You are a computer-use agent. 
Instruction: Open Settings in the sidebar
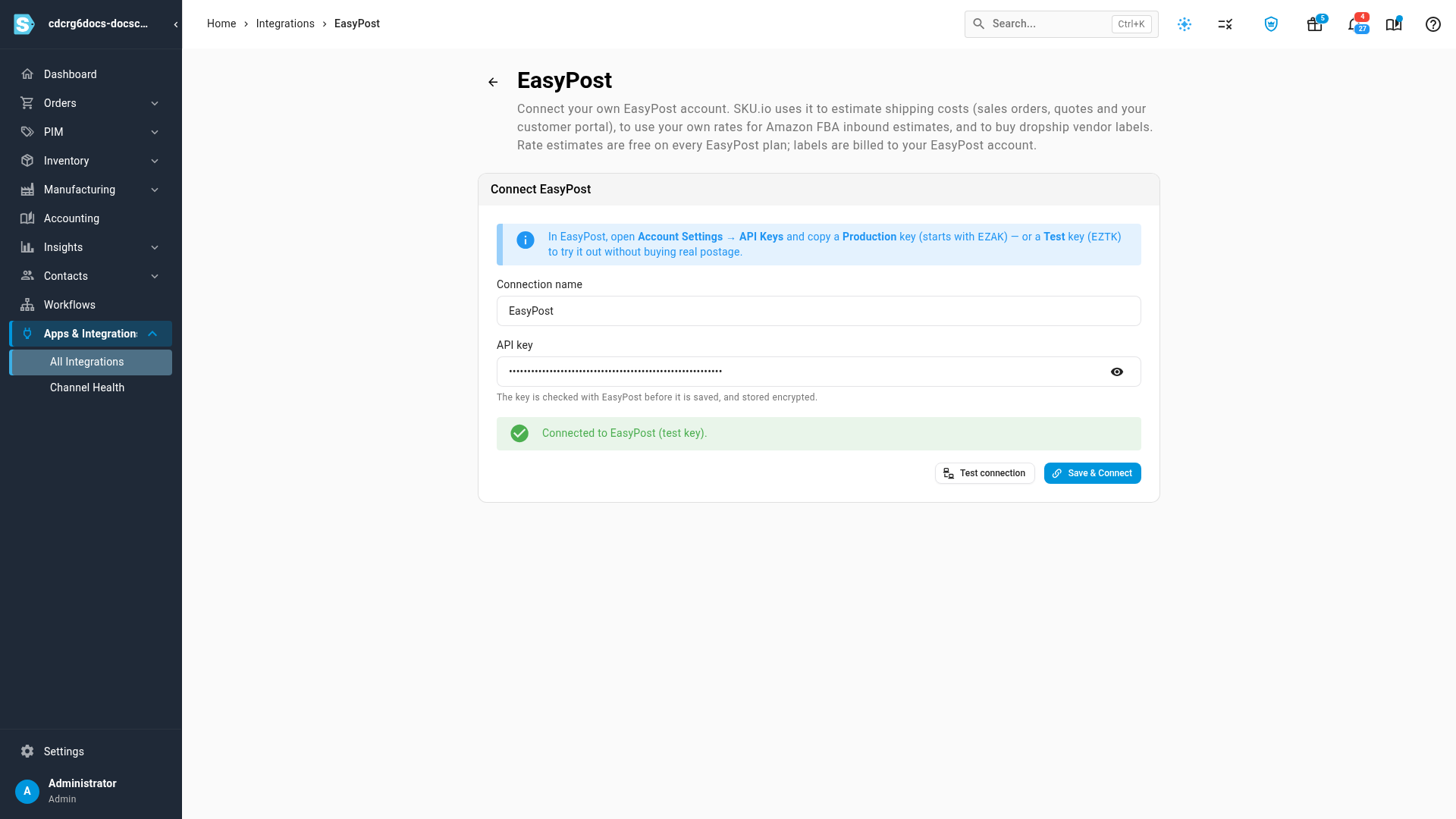91,751
